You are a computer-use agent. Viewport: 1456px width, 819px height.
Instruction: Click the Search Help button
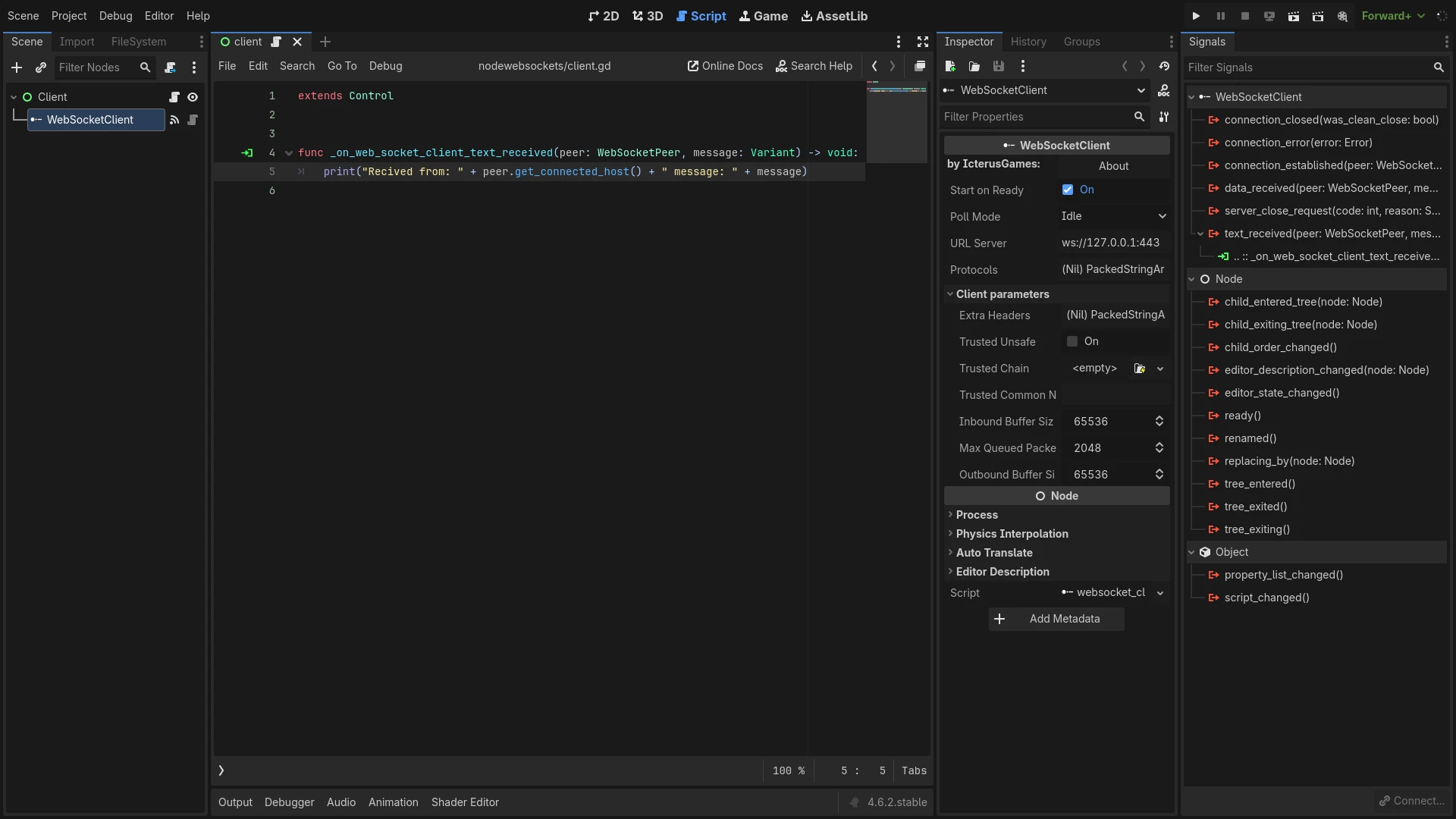point(814,66)
